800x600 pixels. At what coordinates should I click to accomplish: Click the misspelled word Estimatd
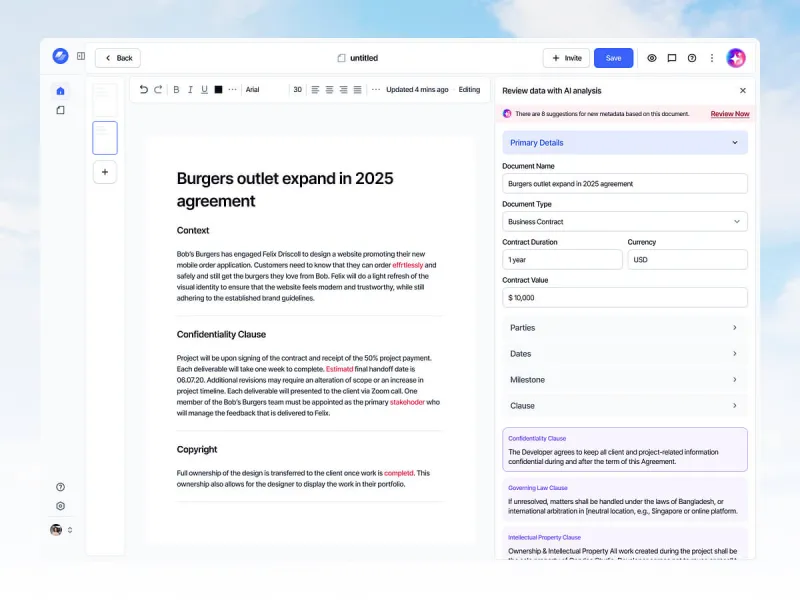[x=339, y=369]
